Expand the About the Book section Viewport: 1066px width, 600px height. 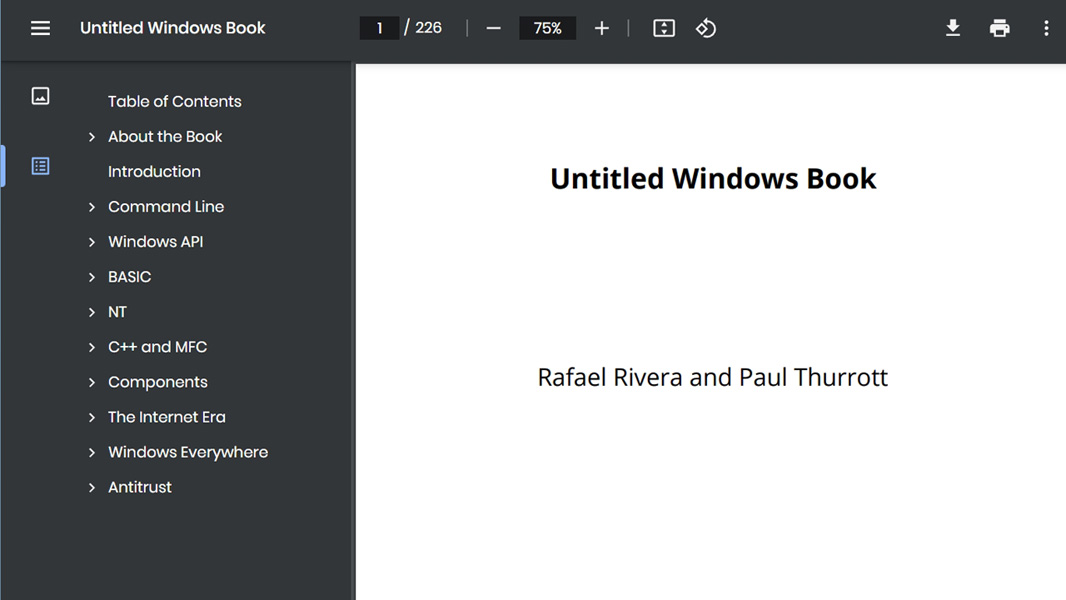92,137
